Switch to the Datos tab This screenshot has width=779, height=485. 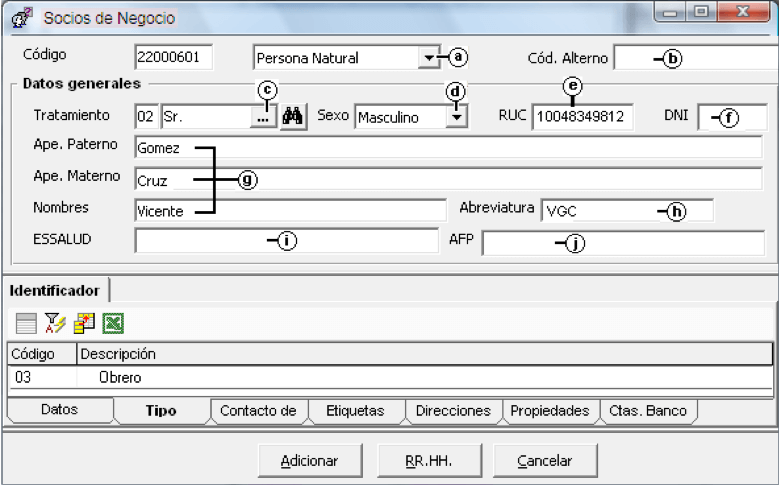click(x=60, y=410)
